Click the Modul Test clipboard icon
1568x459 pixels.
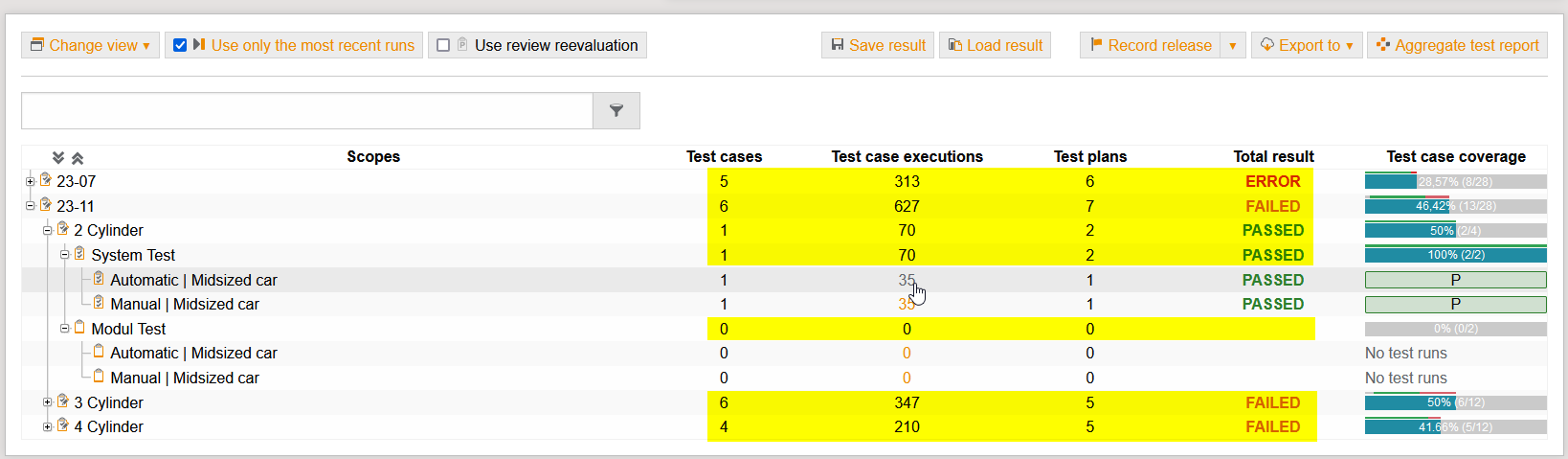(79, 328)
